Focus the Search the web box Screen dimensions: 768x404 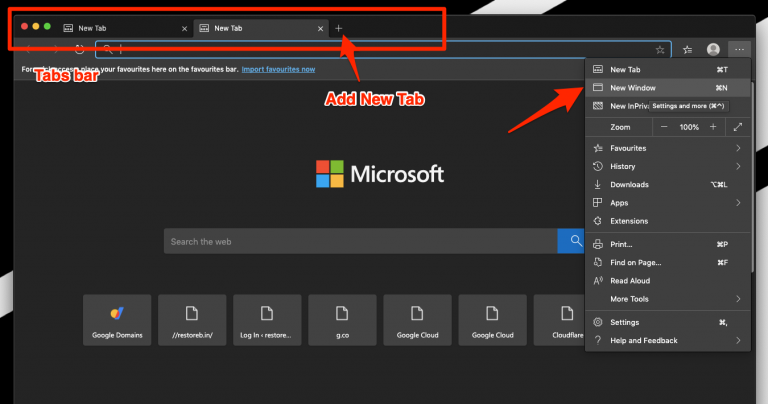coord(360,241)
